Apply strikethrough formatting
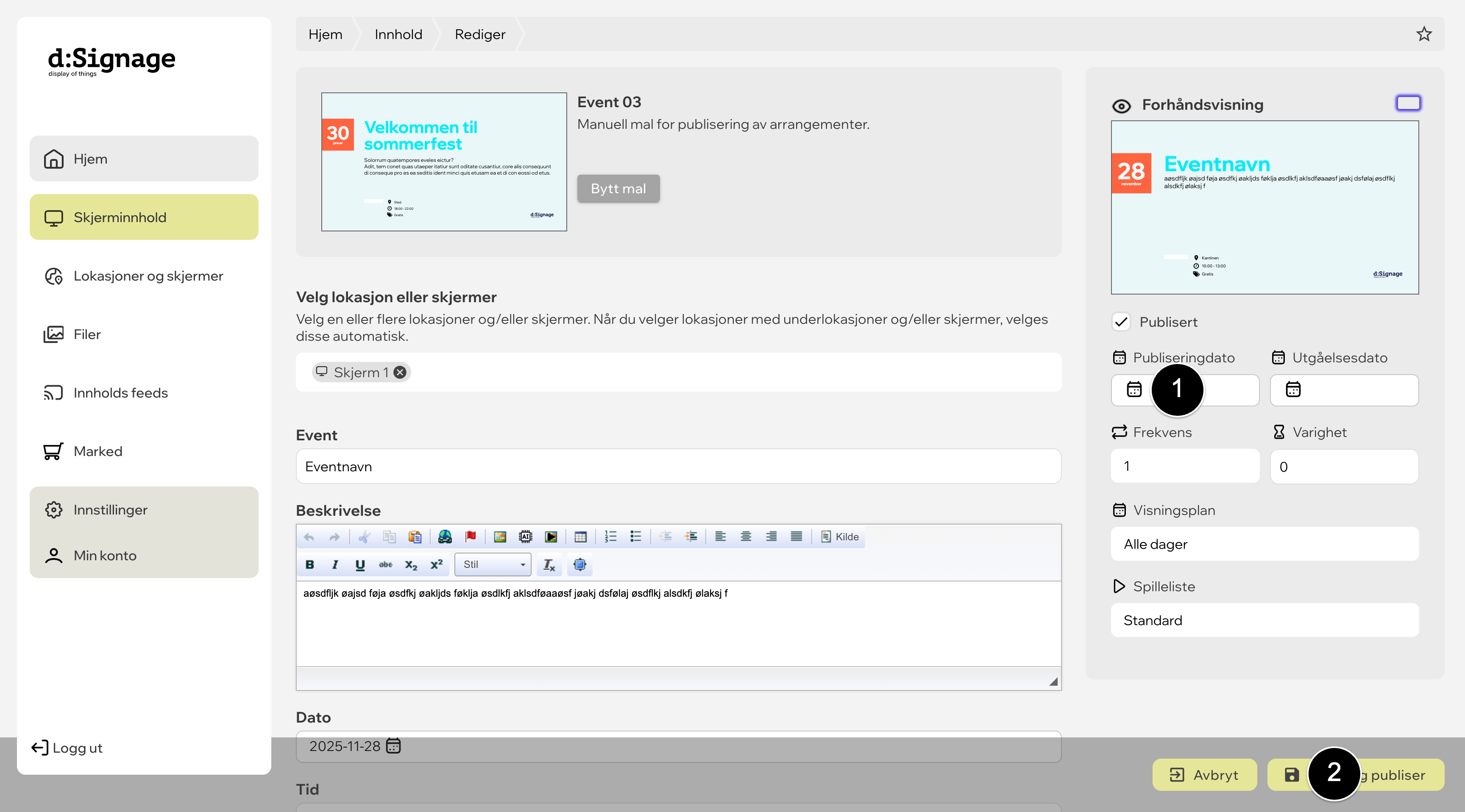The height and width of the screenshot is (812, 1465). (386, 565)
